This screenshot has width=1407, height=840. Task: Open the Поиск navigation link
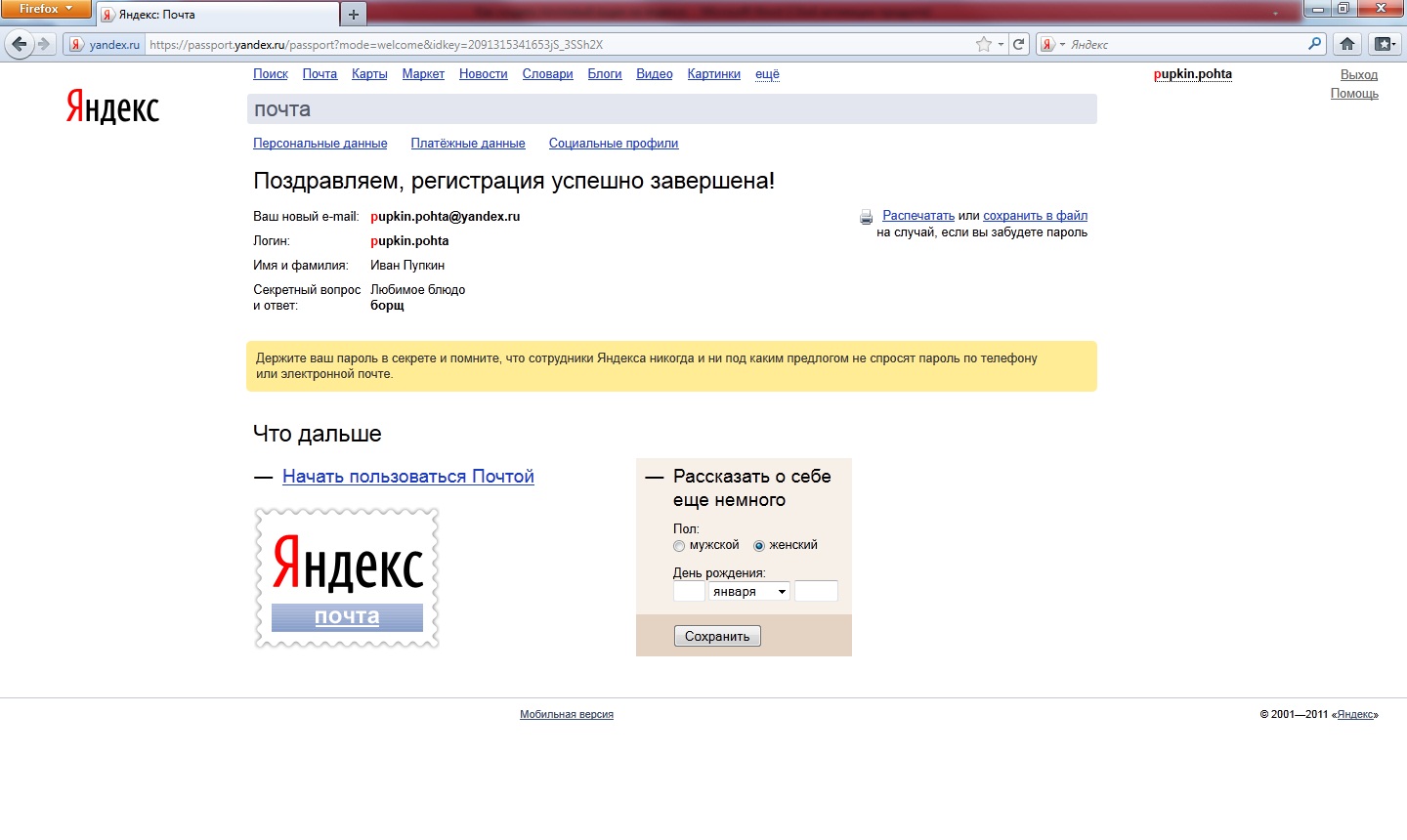271,74
